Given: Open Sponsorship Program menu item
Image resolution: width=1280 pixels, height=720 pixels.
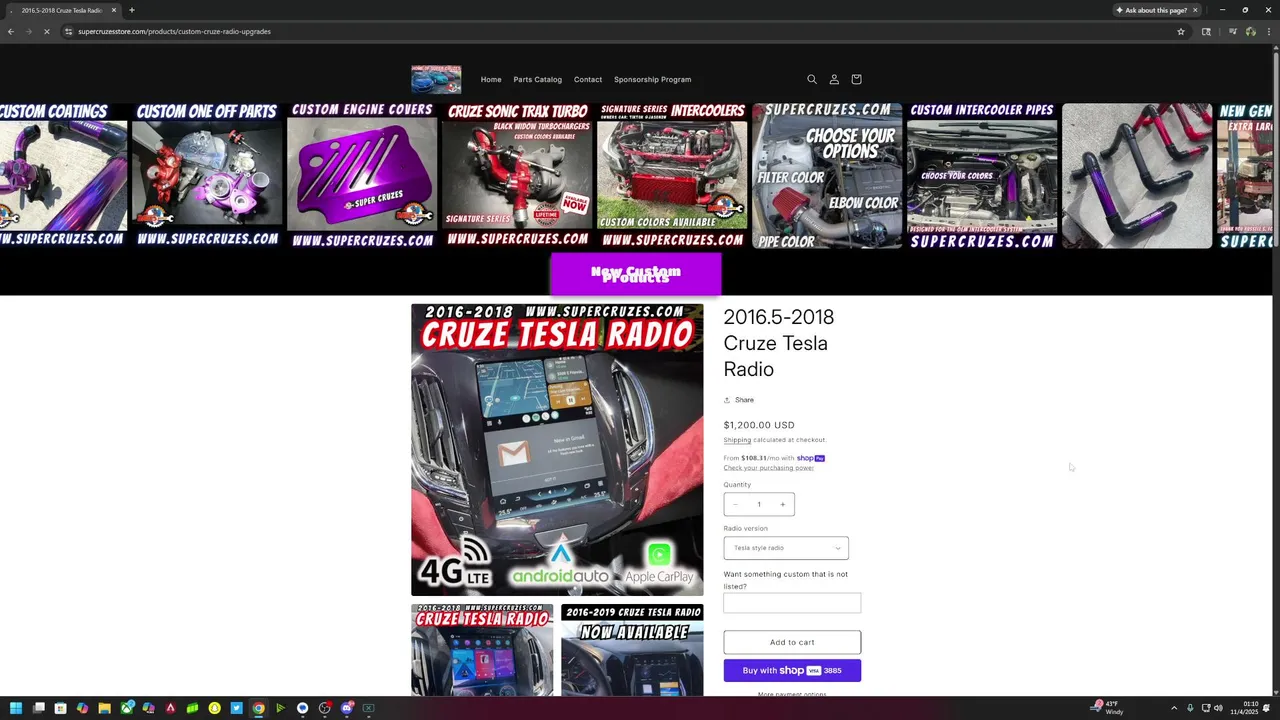Looking at the screenshot, I should click(x=652, y=79).
